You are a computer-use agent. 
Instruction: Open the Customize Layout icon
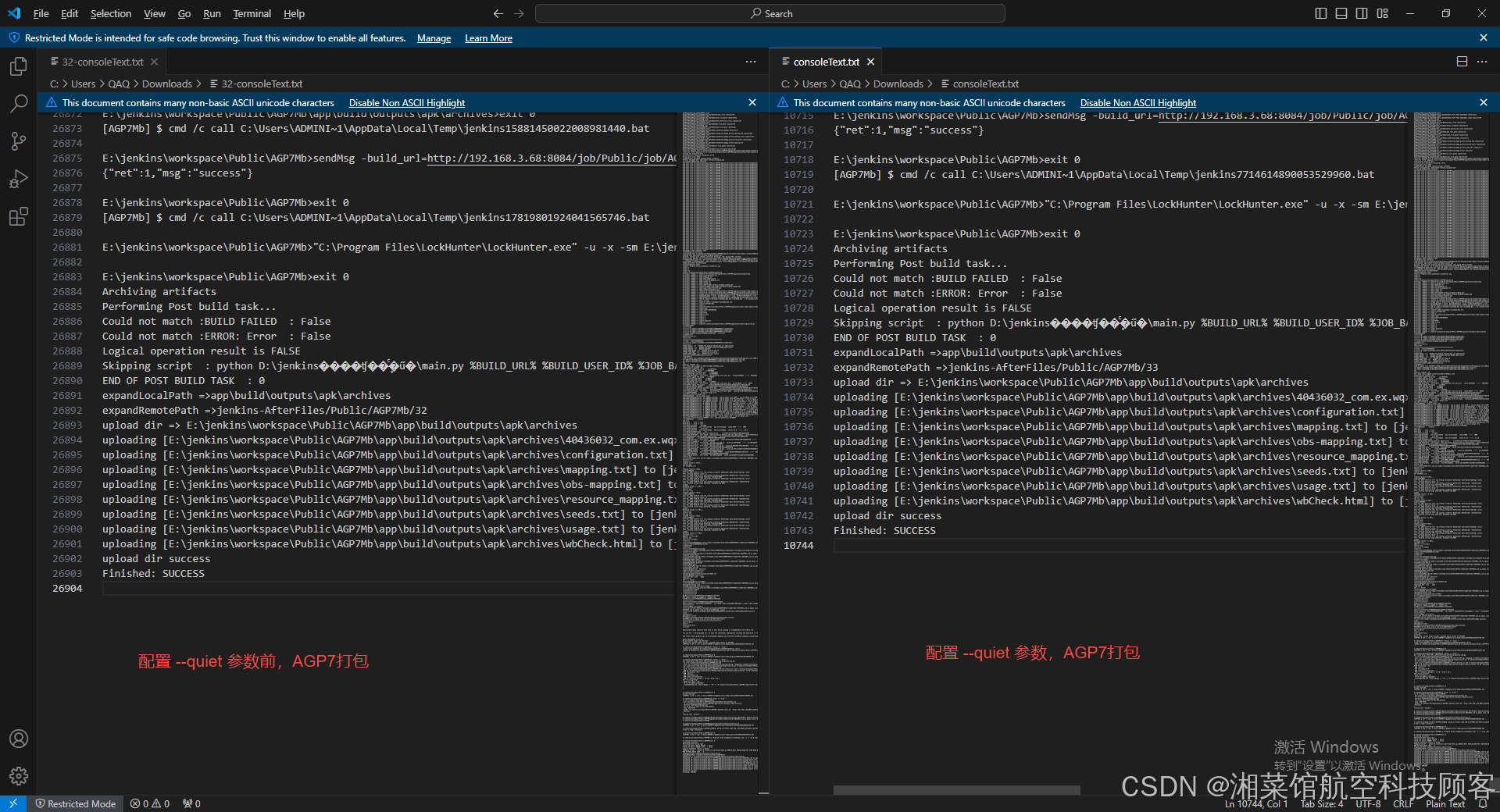point(1383,13)
